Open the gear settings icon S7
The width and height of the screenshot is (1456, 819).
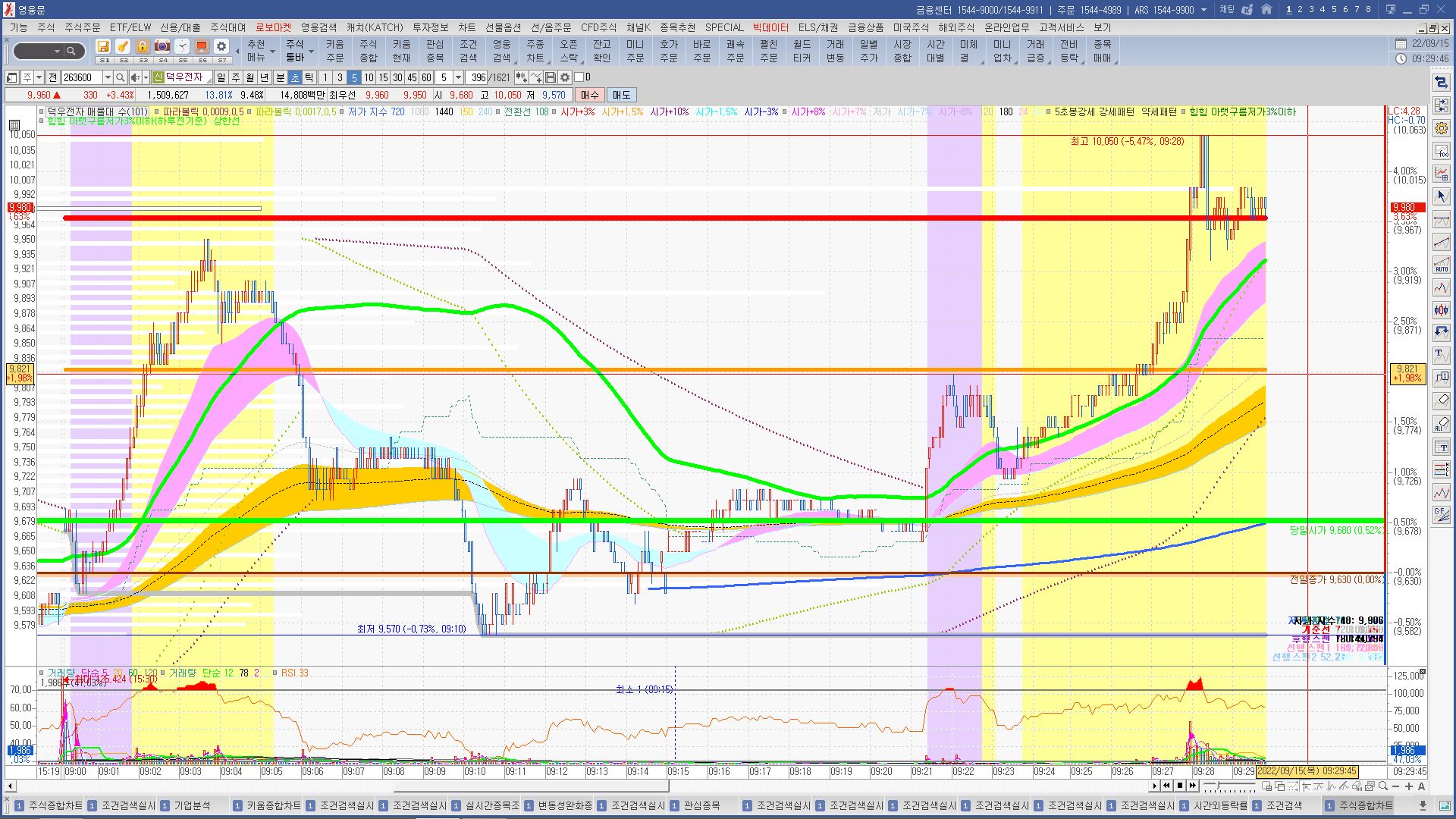pos(221,47)
